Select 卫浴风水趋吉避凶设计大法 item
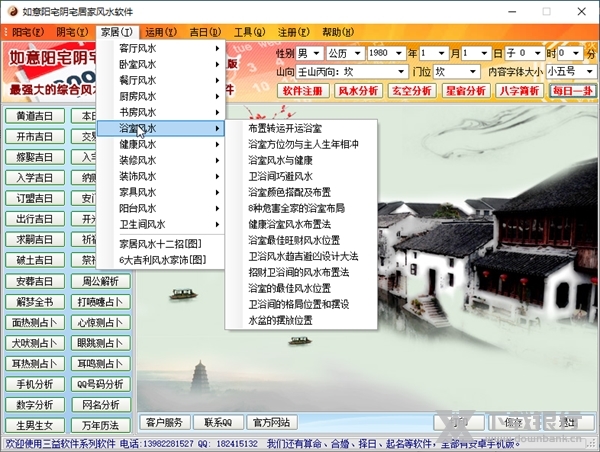This screenshot has height=452, width=600. click(x=301, y=256)
